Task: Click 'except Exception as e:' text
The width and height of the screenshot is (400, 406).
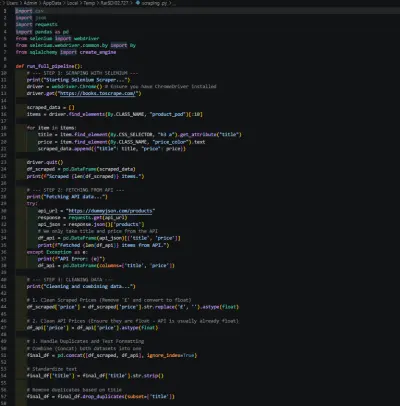Action: click(x=57, y=252)
